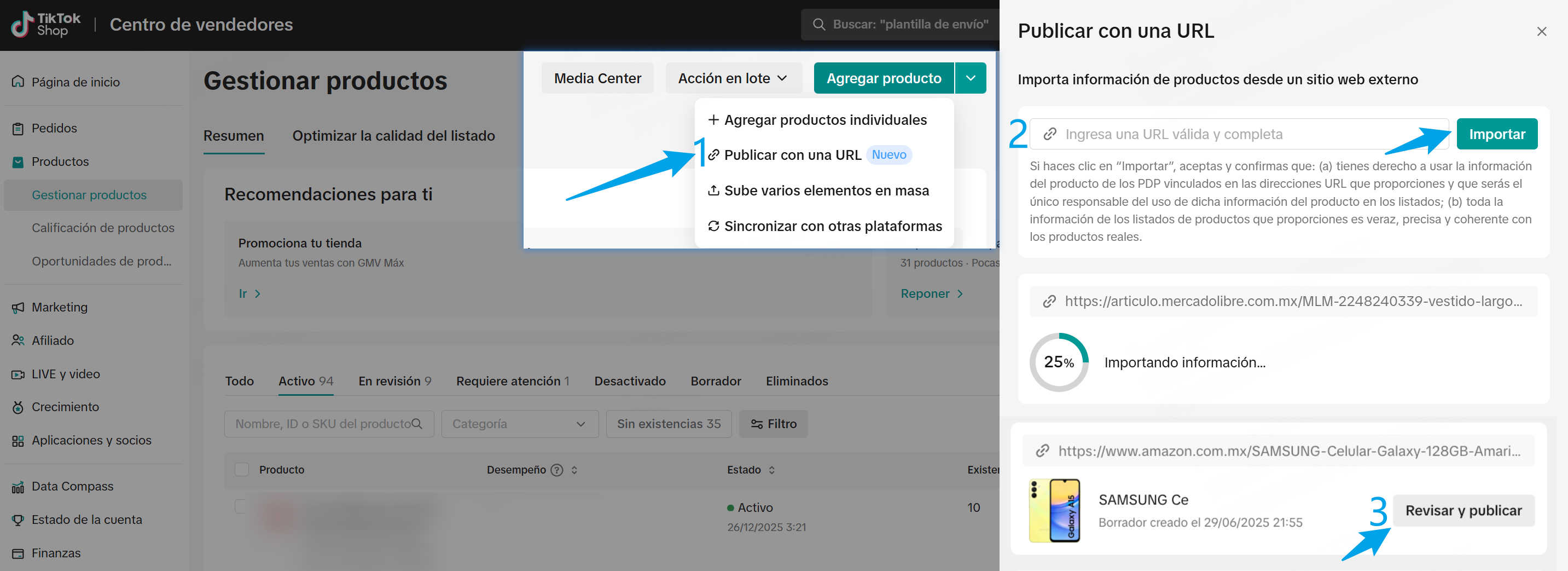Click the Estado de la cuenta trophy icon
This screenshot has width=1568, height=571.
click(18, 520)
